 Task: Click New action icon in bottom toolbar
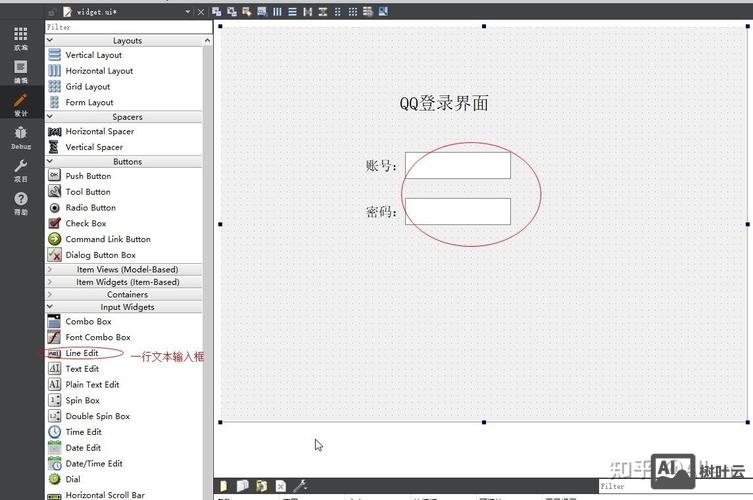(223, 486)
